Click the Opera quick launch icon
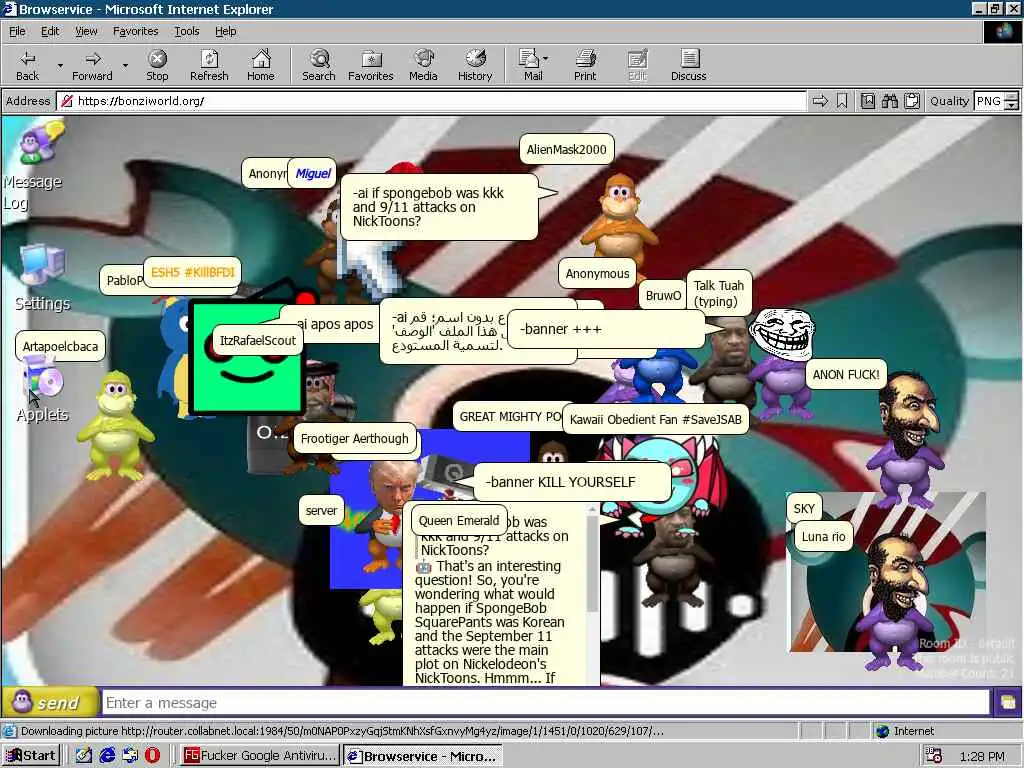The width and height of the screenshot is (1024, 768). point(152,756)
